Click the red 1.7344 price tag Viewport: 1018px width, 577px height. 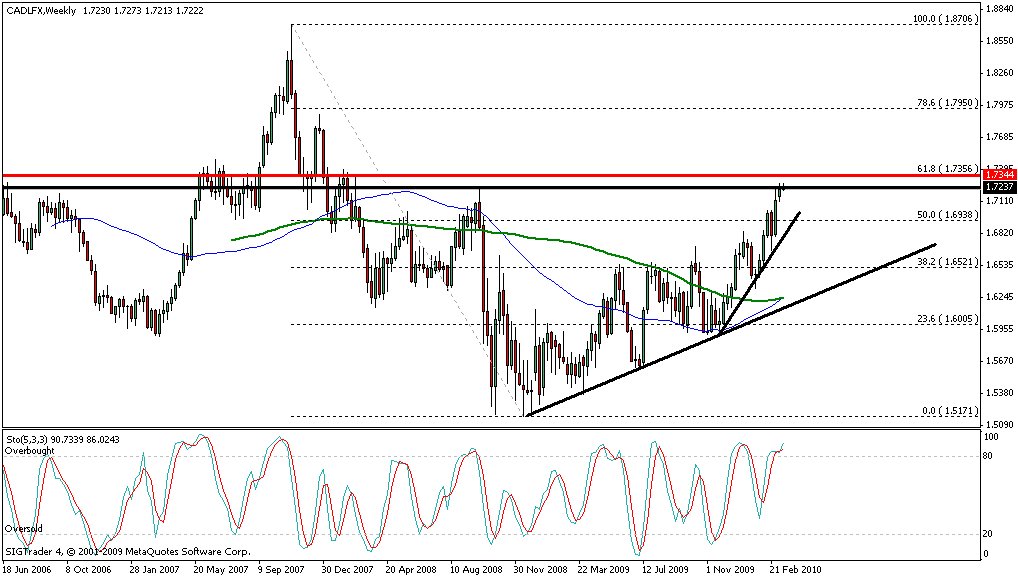pos(999,175)
